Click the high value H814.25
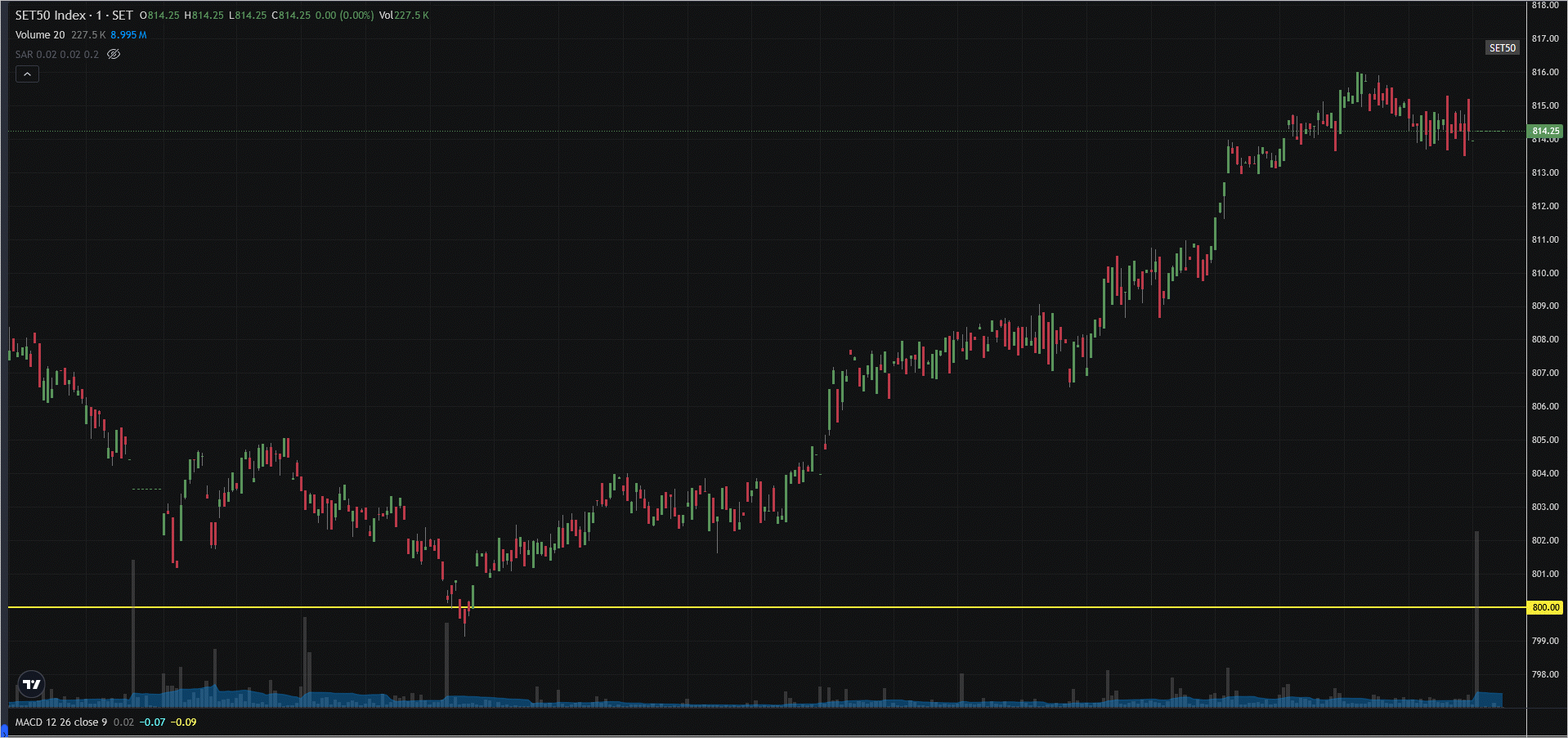 tap(204, 16)
